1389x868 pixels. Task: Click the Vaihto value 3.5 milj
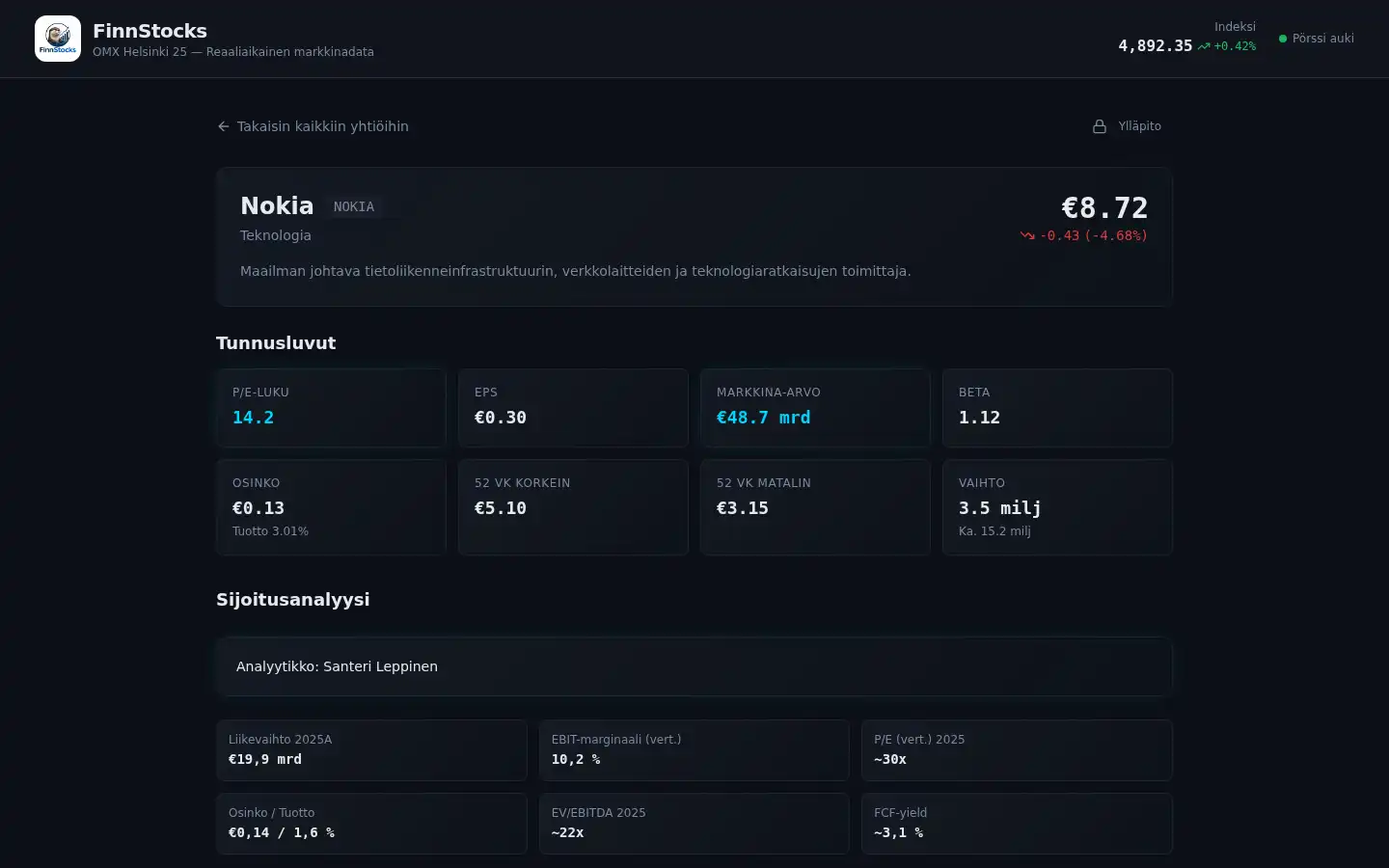pos(1000,508)
